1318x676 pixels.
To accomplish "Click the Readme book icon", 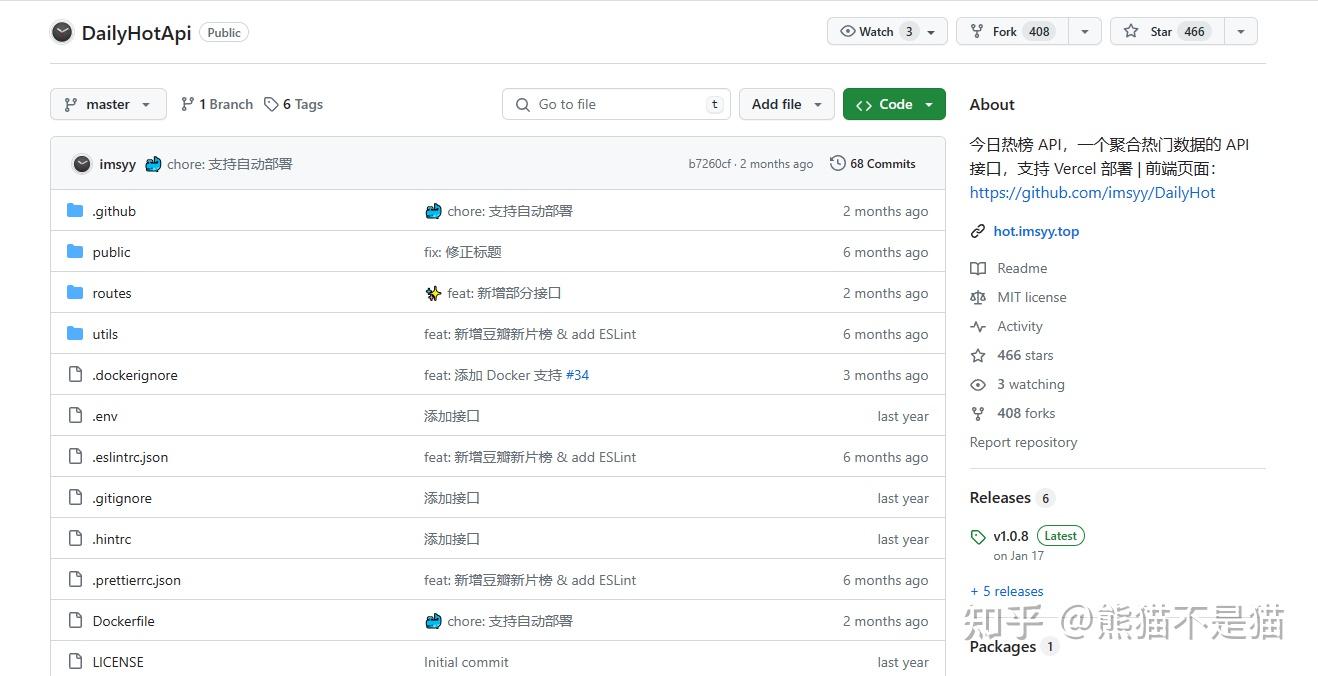I will click(977, 268).
